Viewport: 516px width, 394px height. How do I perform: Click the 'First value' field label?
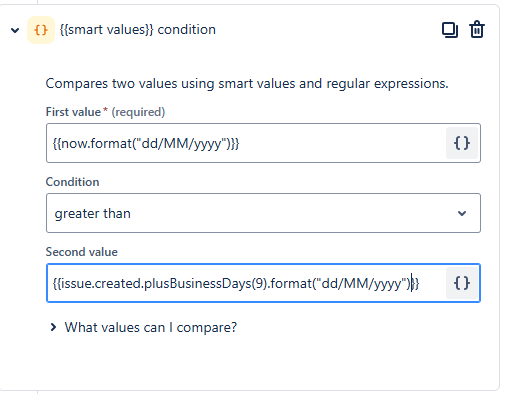pos(73,112)
